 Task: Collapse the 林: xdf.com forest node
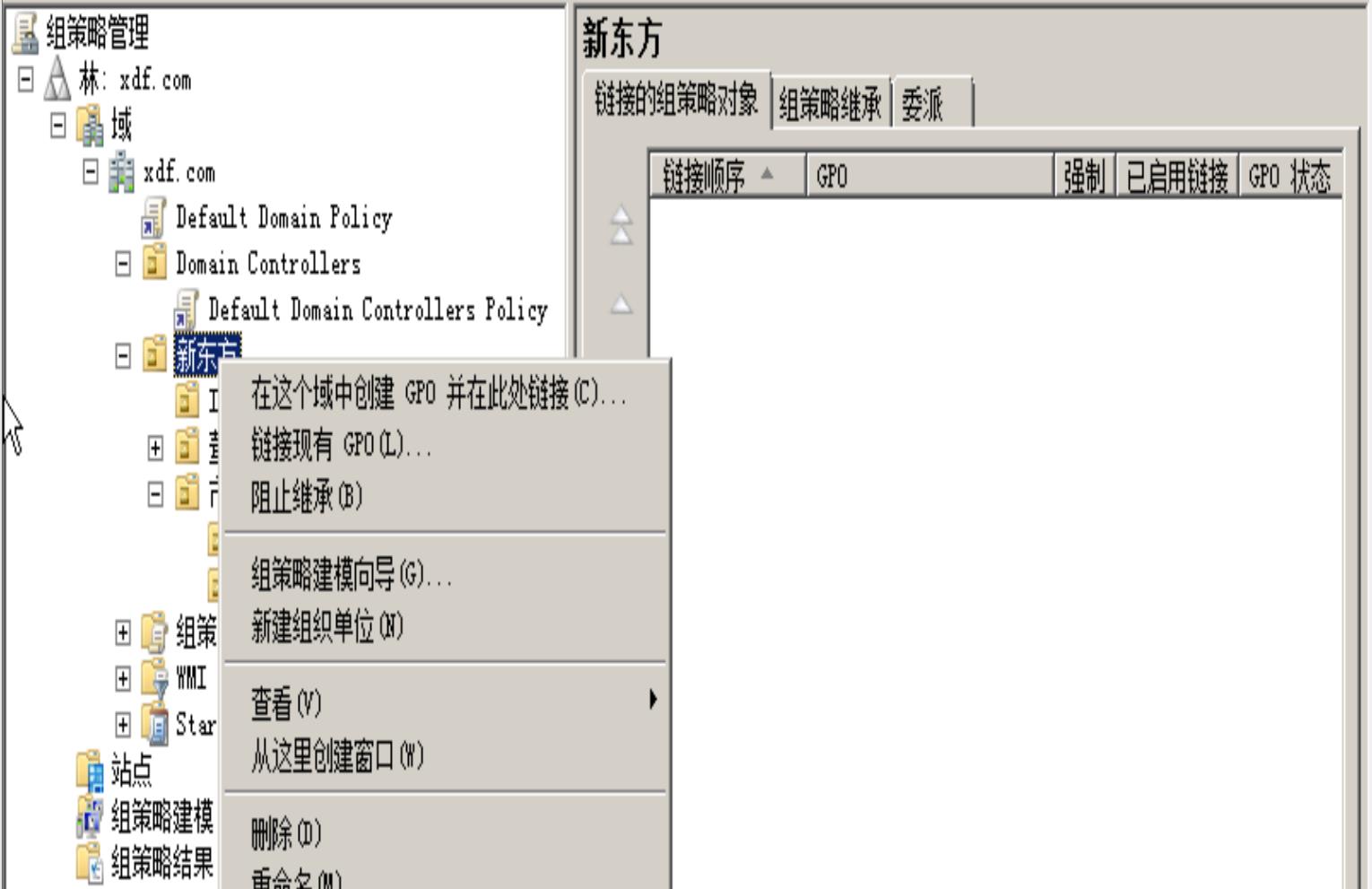26,80
